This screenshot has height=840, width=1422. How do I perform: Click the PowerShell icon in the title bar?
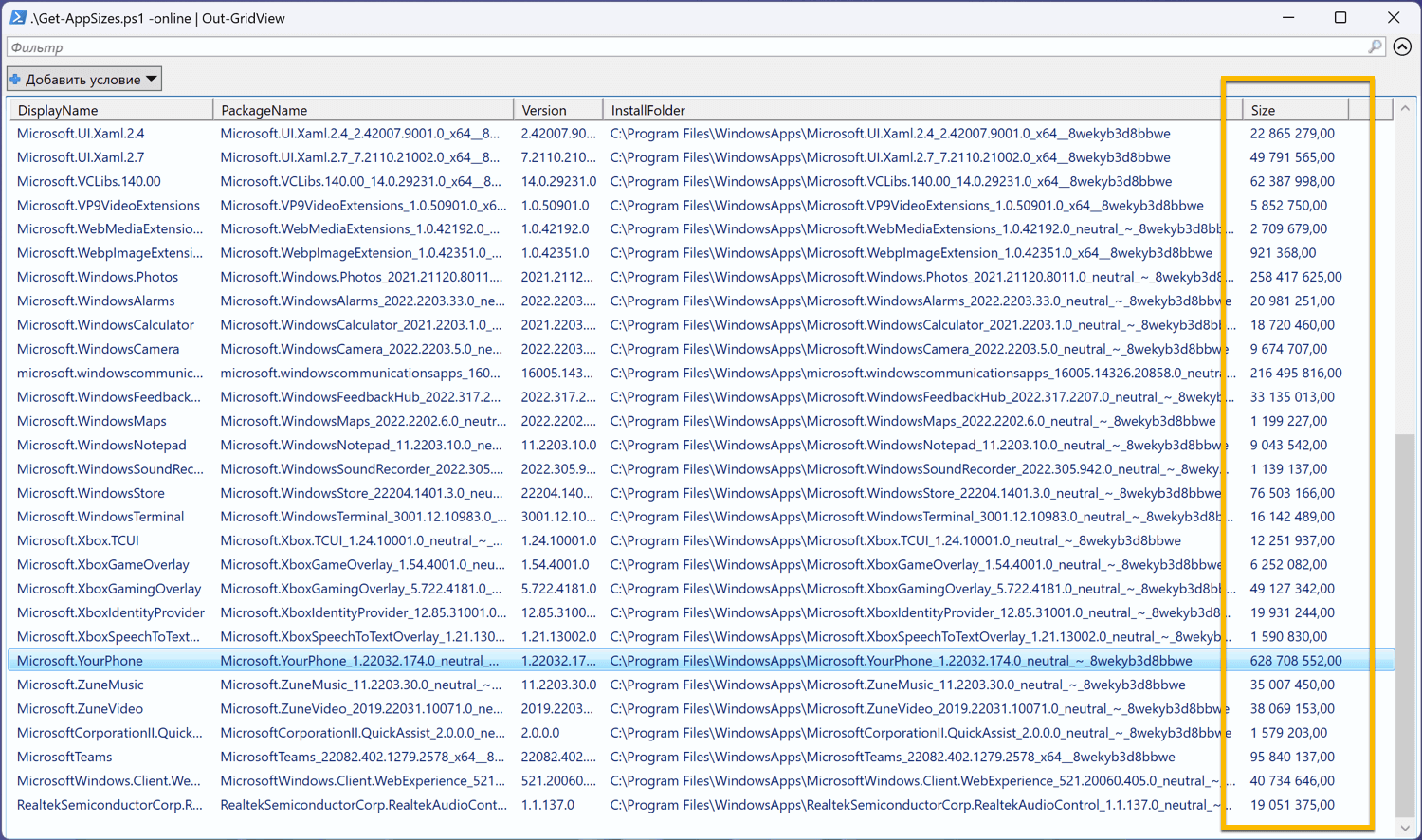pos(18,17)
